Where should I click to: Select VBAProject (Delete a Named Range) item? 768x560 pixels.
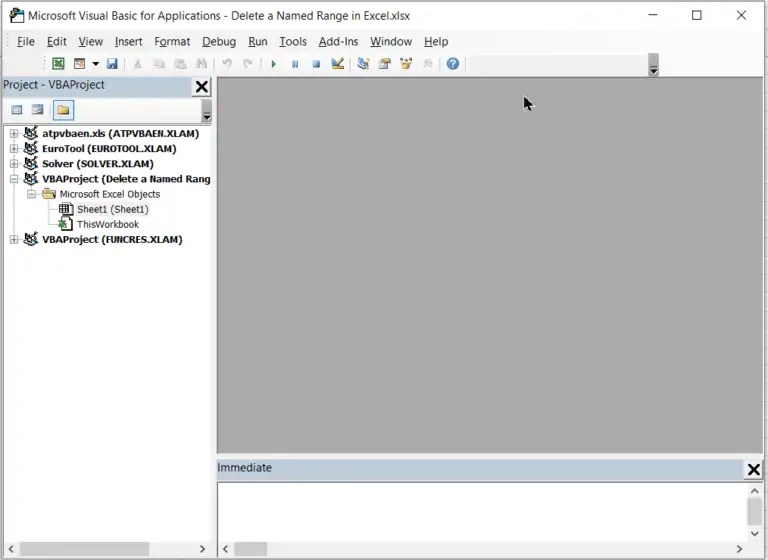point(126,179)
